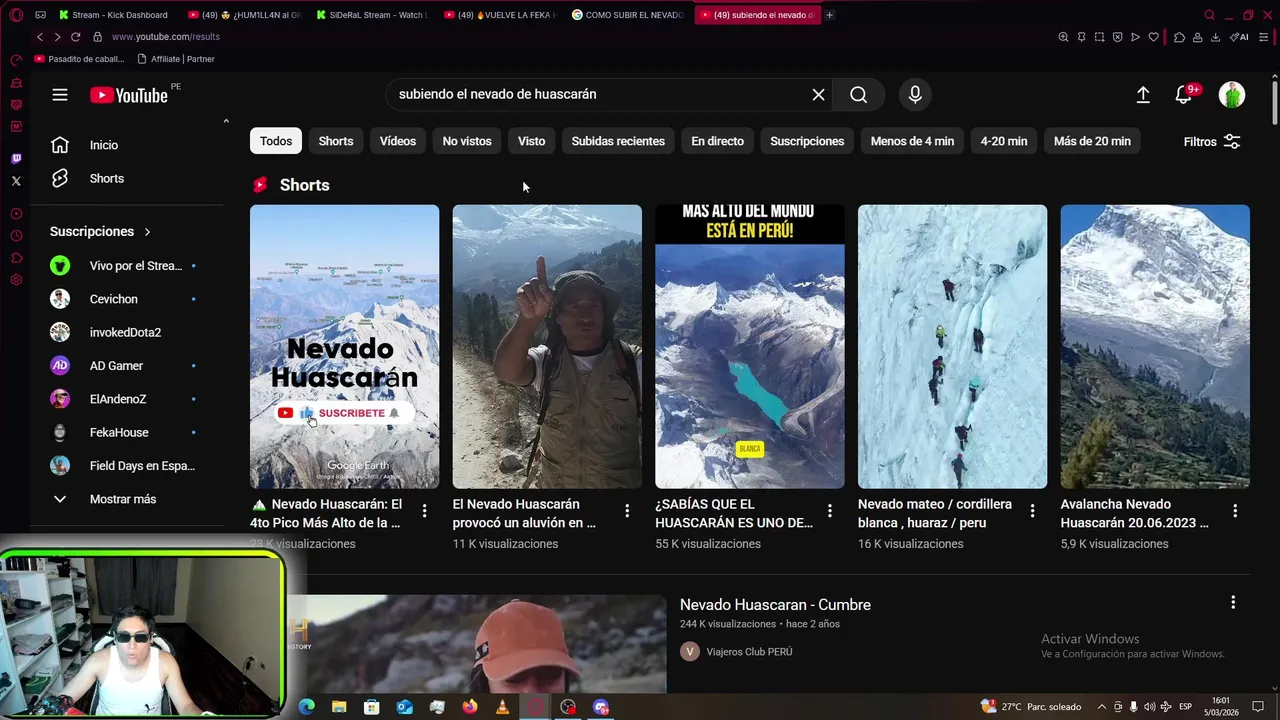Open options for Nevado Huascaran - Cumbre video

[1233, 602]
